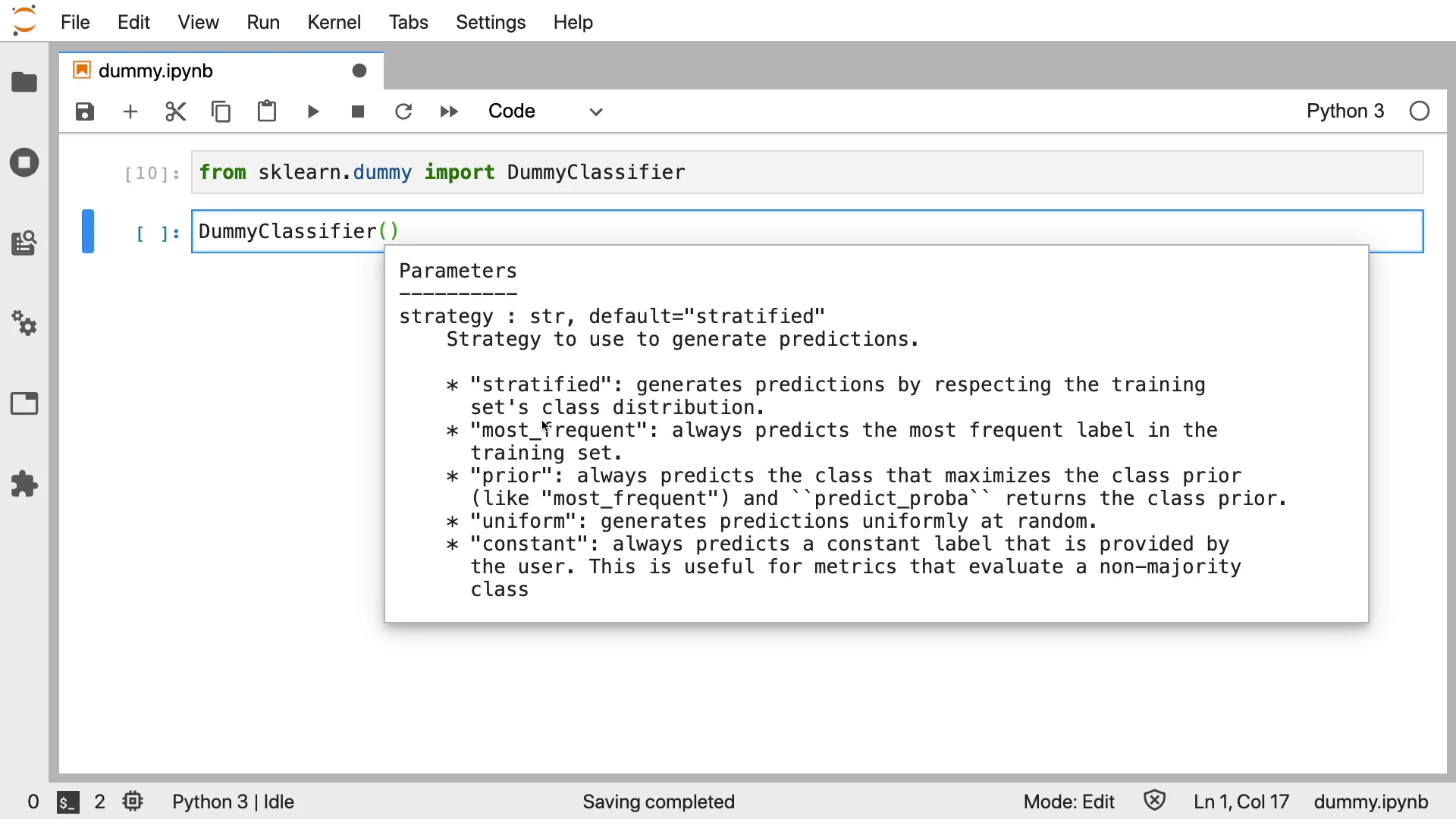Open the file browser sidebar
1456x819 pixels.
(x=24, y=82)
